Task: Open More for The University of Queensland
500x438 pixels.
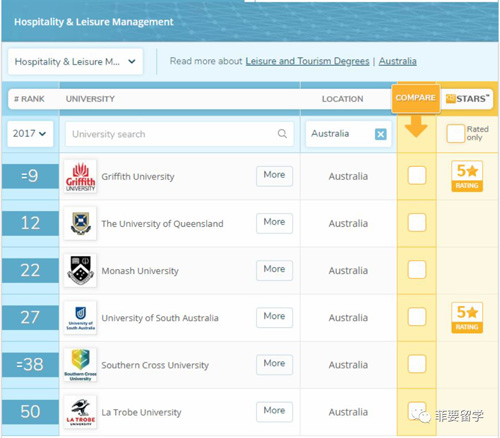Action: tap(274, 223)
